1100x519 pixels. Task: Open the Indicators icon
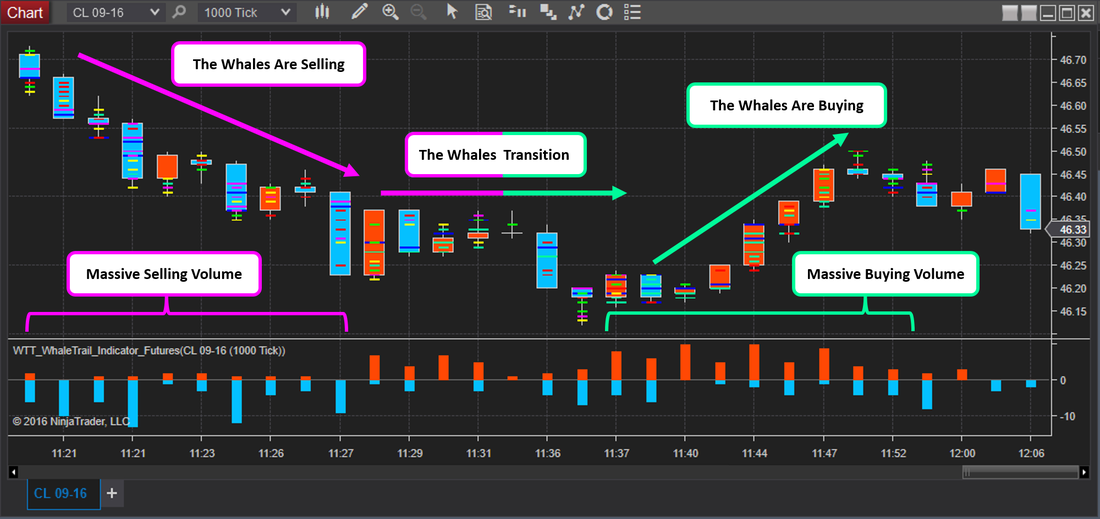pyautogui.click(x=575, y=12)
